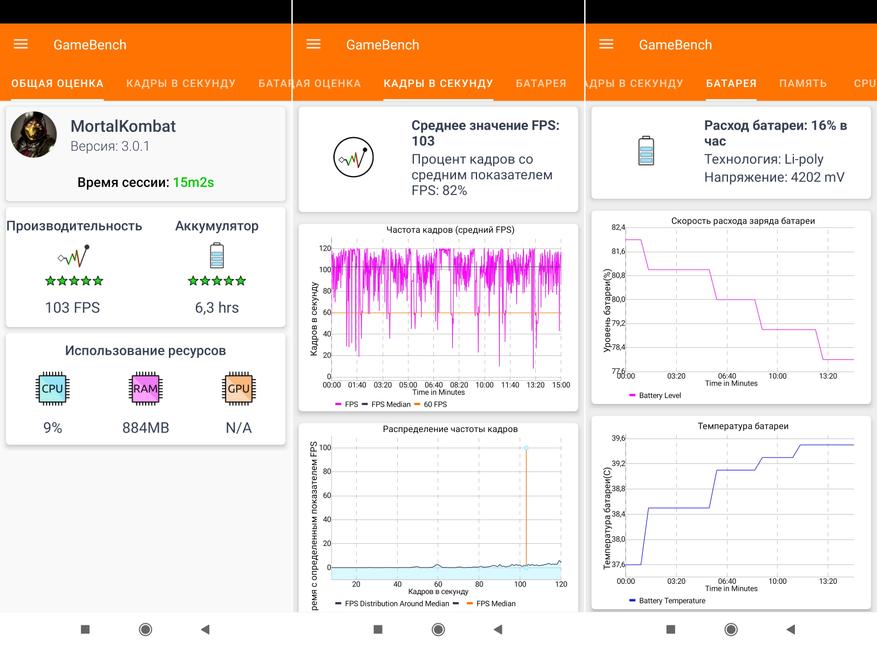Tap the battery icon above 6,3 hrs
This screenshot has height=647, width=877.
[x=216, y=256]
